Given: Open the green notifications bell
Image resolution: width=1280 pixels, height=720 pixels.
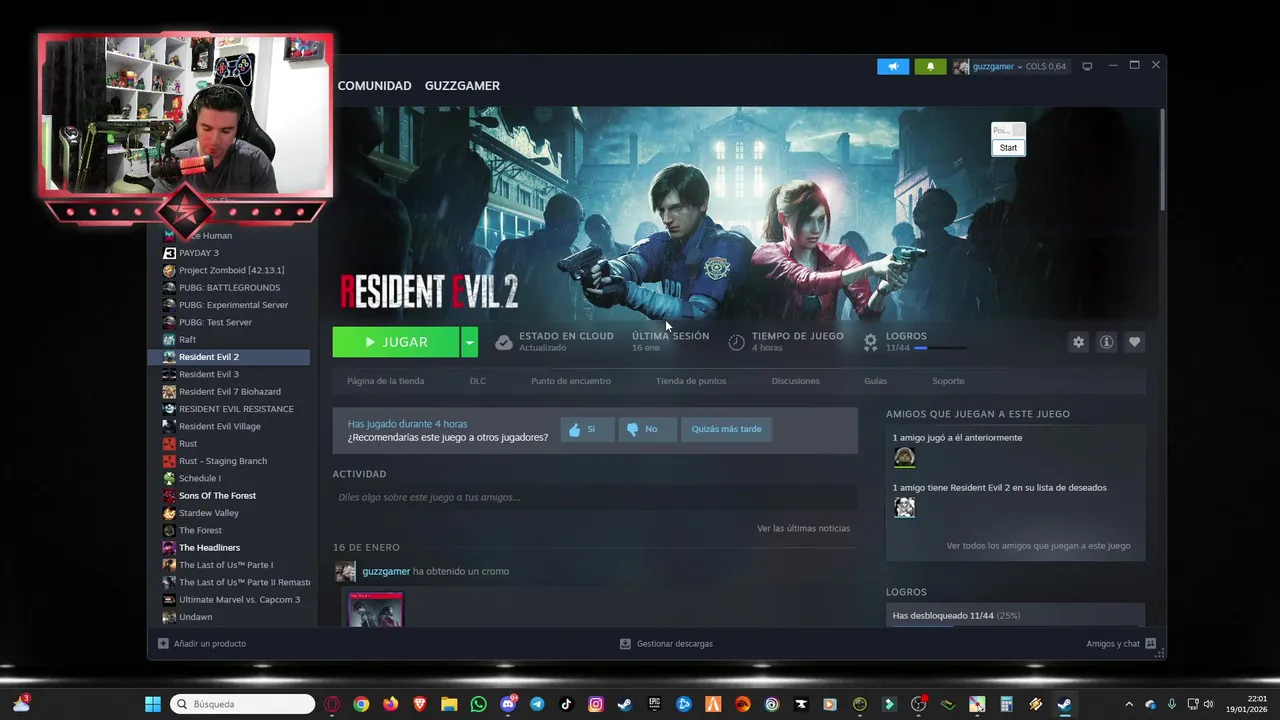Looking at the screenshot, I should click(x=930, y=66).
